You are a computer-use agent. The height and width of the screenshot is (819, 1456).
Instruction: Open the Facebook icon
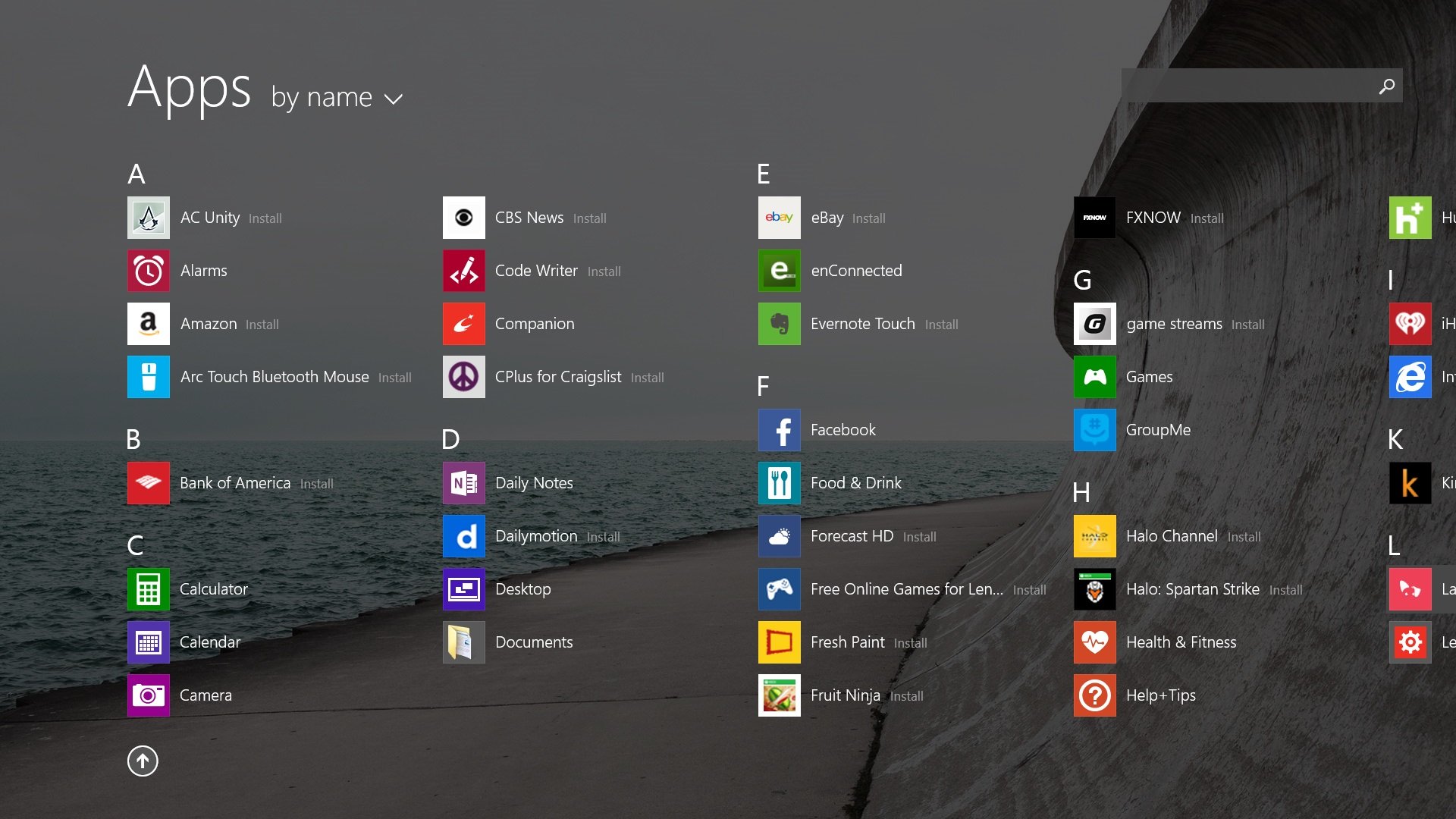(x=780, y=430)
